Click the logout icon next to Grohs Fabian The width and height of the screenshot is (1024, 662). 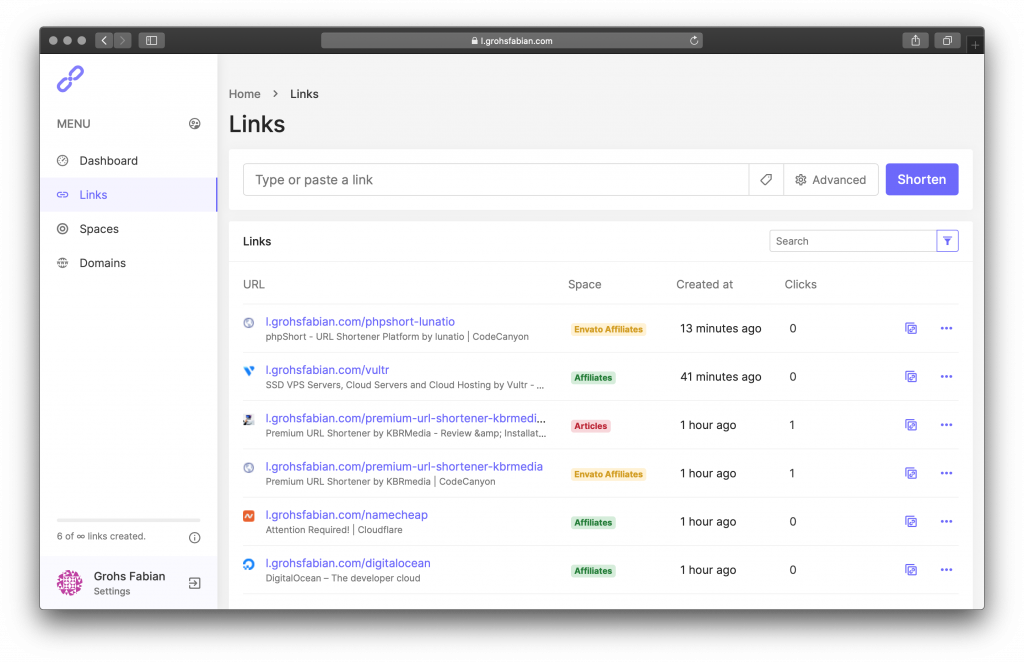tap(195, 583)
